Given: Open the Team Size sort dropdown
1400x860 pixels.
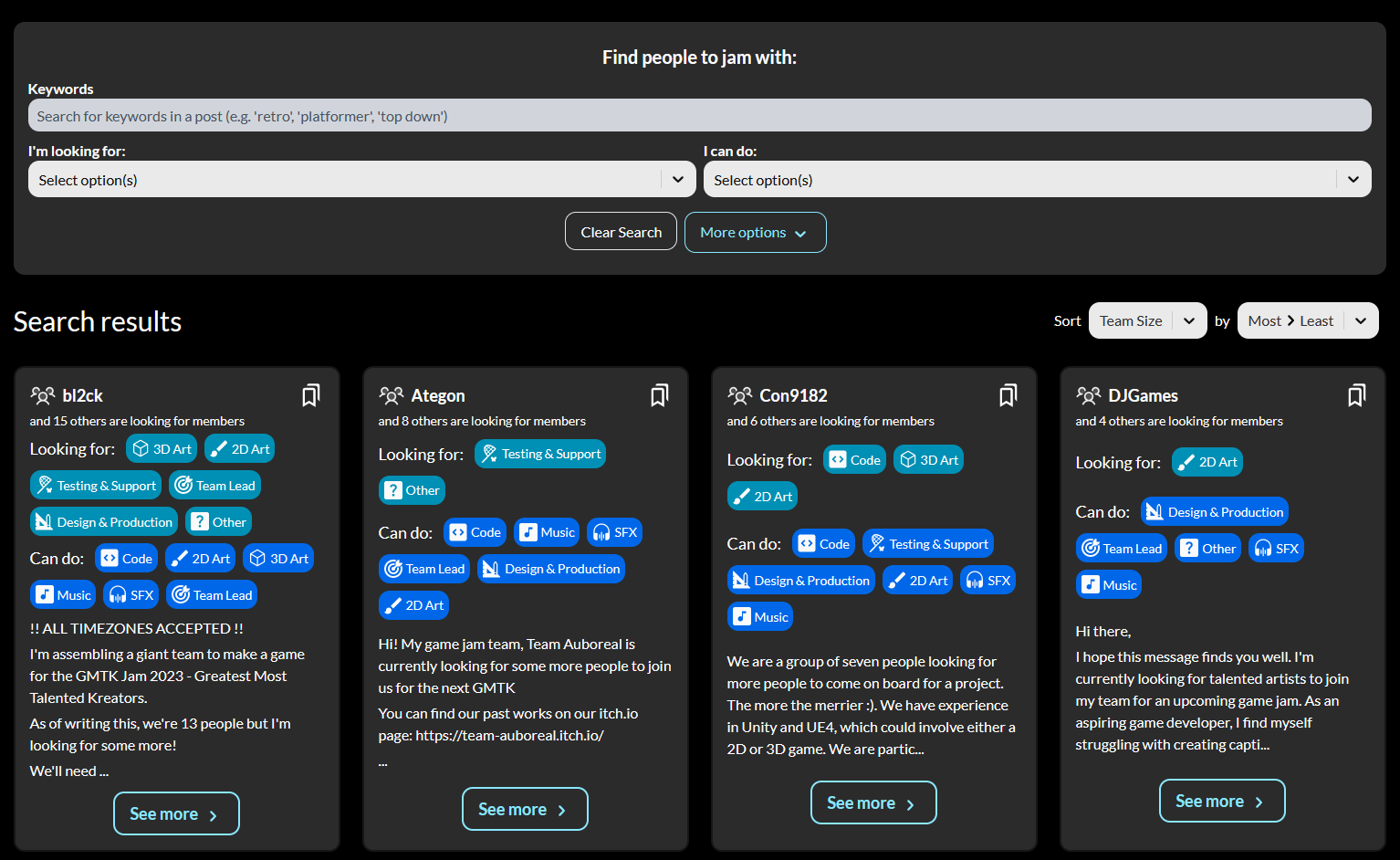Looking at the screenshot, I should point(1147,320).
